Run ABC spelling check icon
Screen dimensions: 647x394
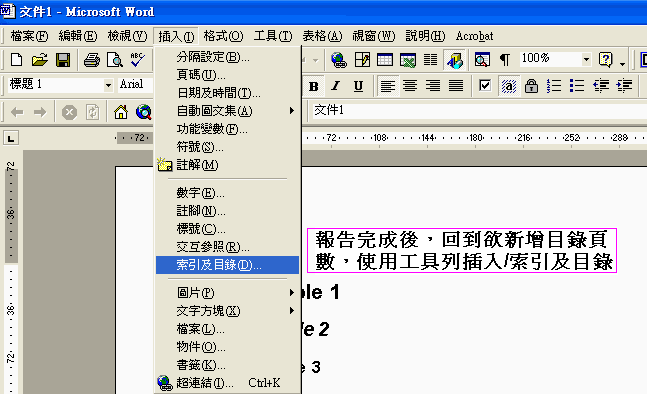[x=137, y=60]
